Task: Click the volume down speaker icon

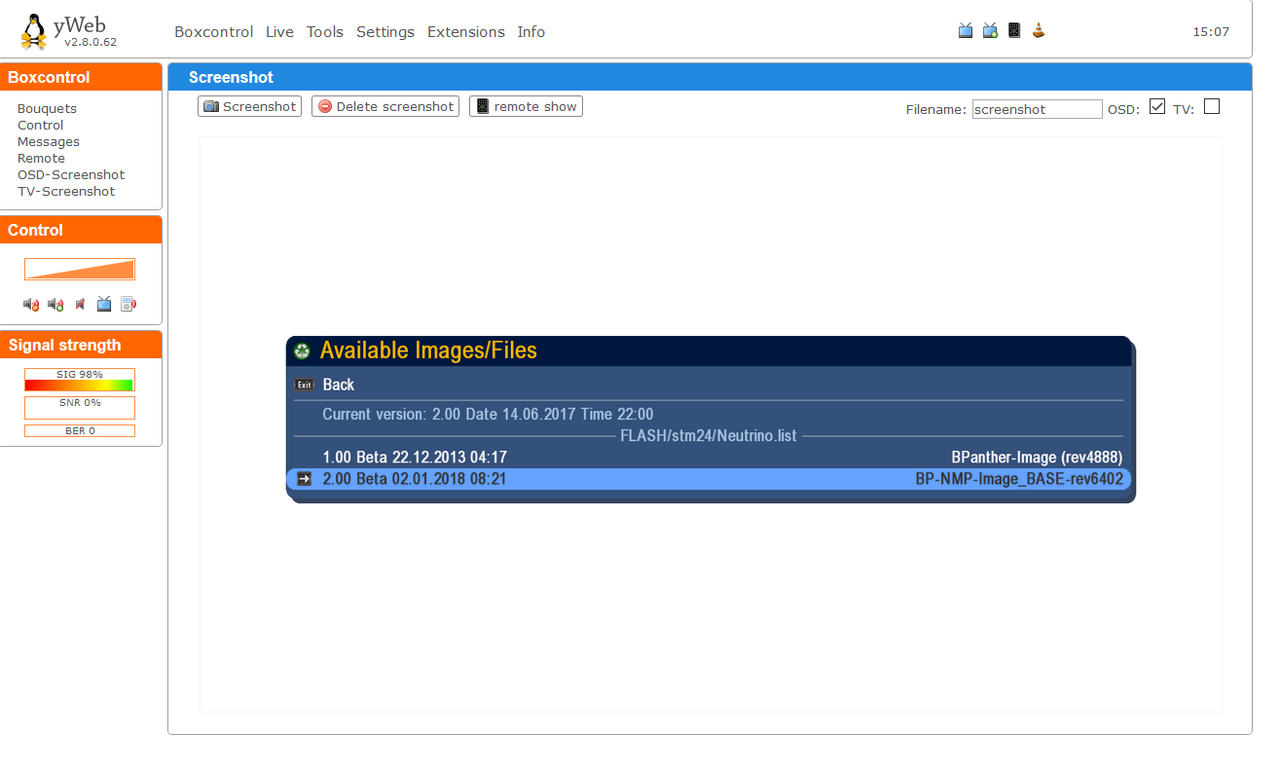Action: coord(31,304)
